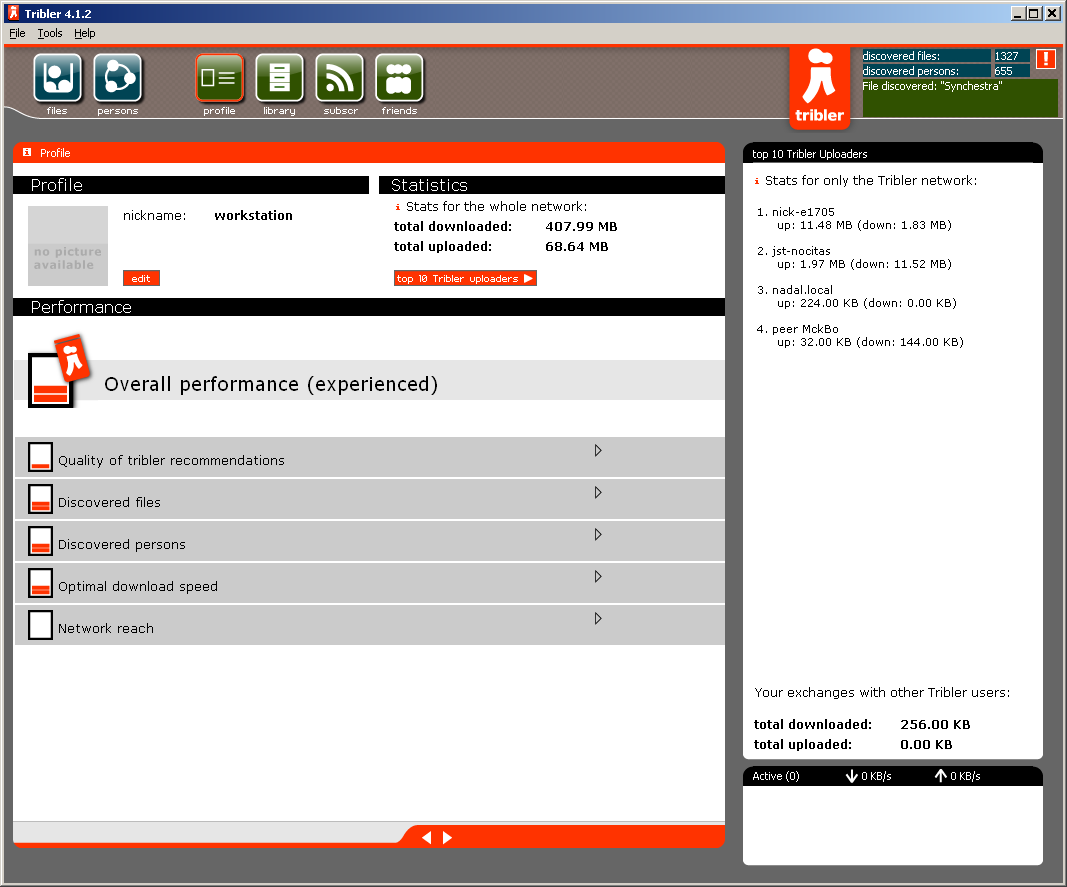The image size is (1067, 887).
Task: Click the top 10 Tribler uploaders button
Action: 465,278
